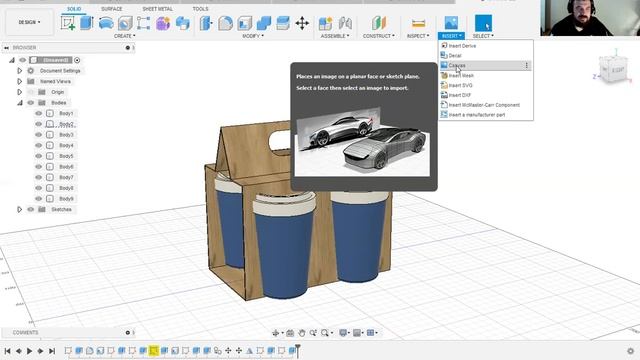Jump to timeline beginning

tap(7, 351)
